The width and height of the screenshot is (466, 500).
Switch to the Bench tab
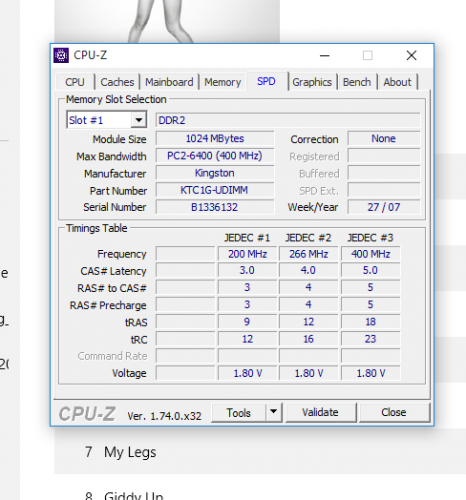coord(357,82)
